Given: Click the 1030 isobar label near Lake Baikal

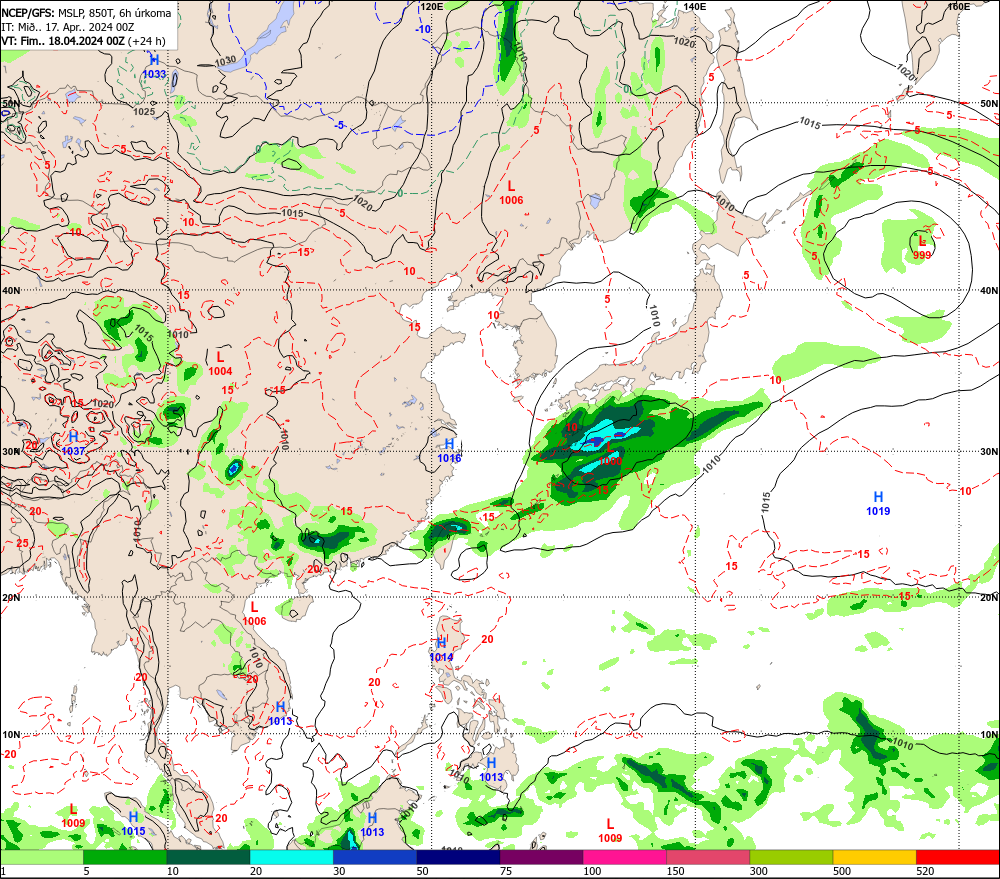Looking at the screenshot, I should click(x=225, y=61).
